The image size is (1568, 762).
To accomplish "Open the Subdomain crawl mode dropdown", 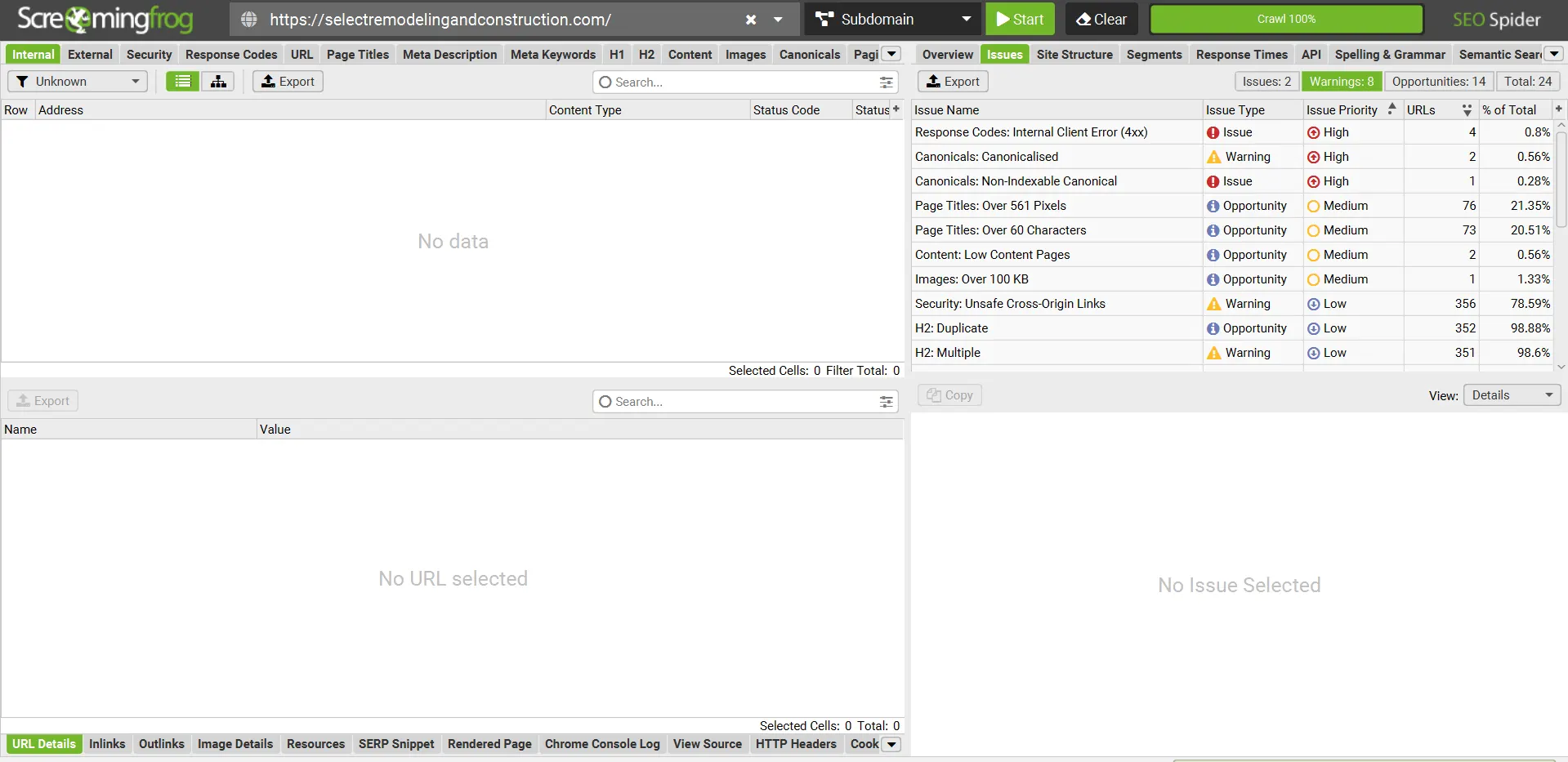I will point(892,19).
